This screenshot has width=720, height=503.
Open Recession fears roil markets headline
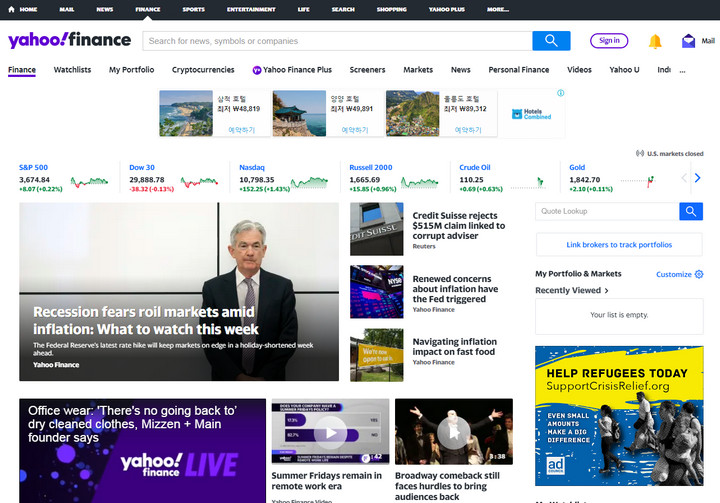tap(146, 321)
